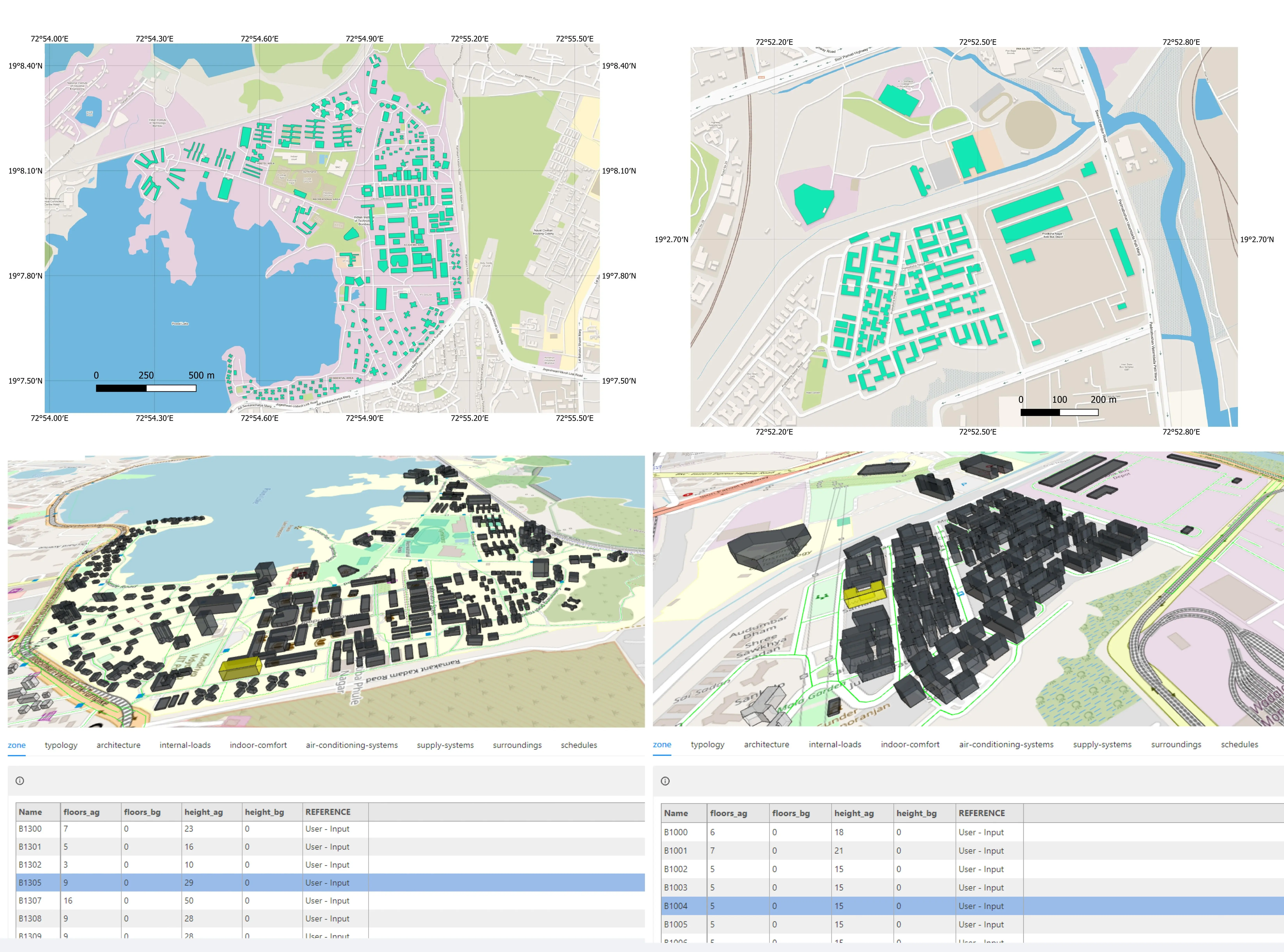Open surroundings tab in left panel
The image size is (1284, 952).
click(517, 745)
